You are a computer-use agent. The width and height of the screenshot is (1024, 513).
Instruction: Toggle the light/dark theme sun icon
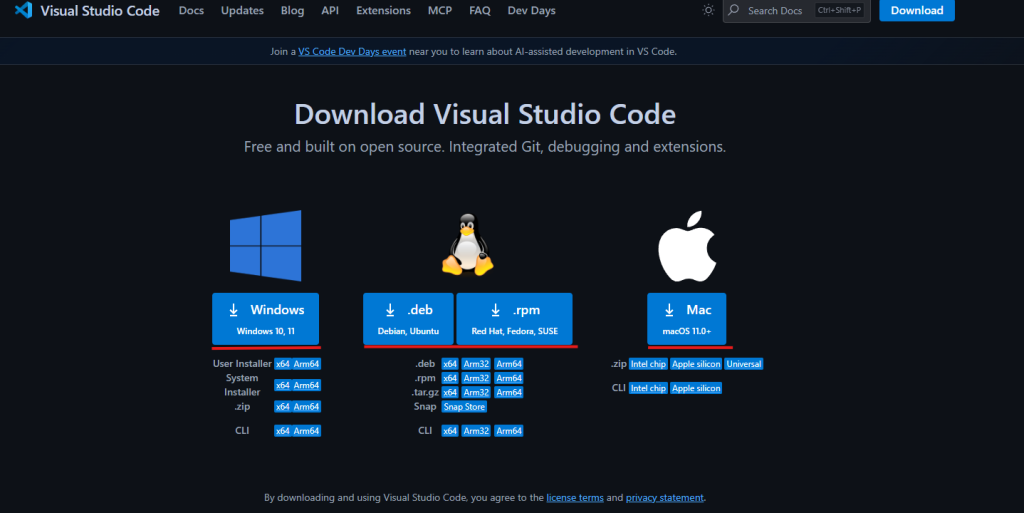coord(708,11)
